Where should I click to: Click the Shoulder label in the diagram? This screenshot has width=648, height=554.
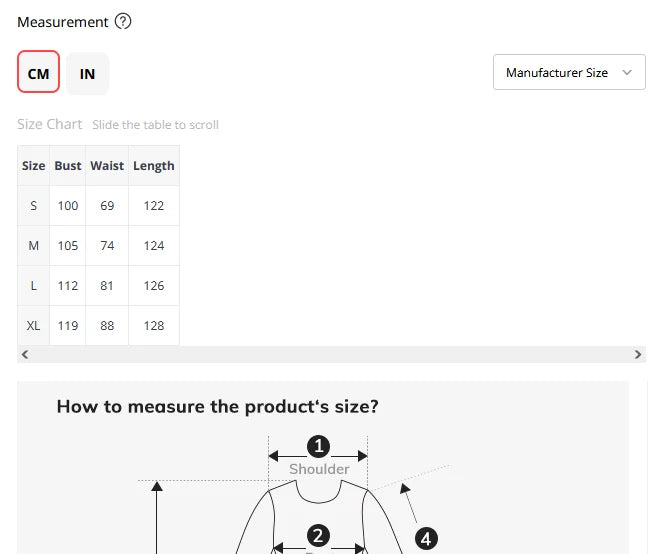319,469
